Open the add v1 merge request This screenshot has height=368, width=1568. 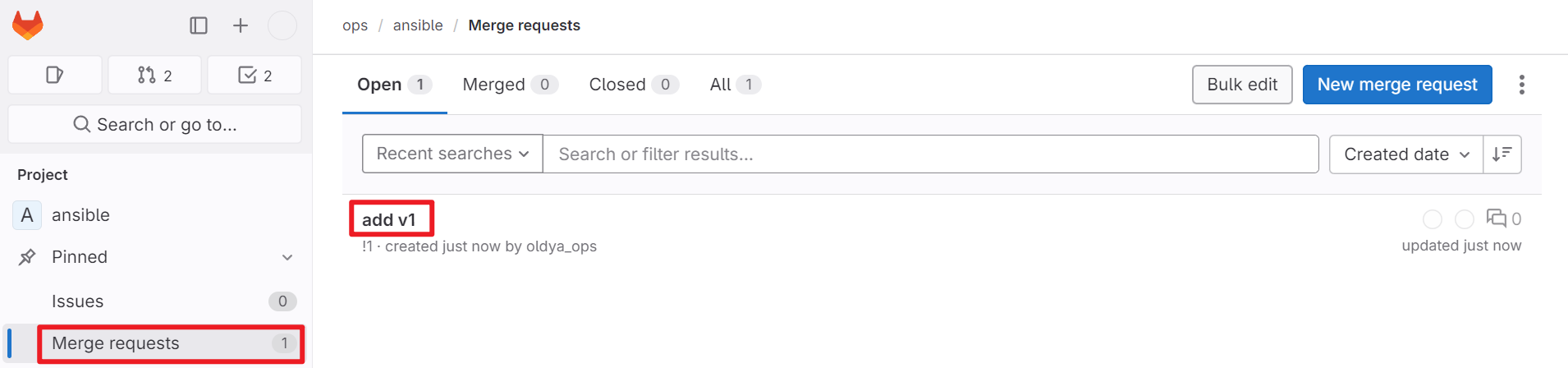(389, 219)
